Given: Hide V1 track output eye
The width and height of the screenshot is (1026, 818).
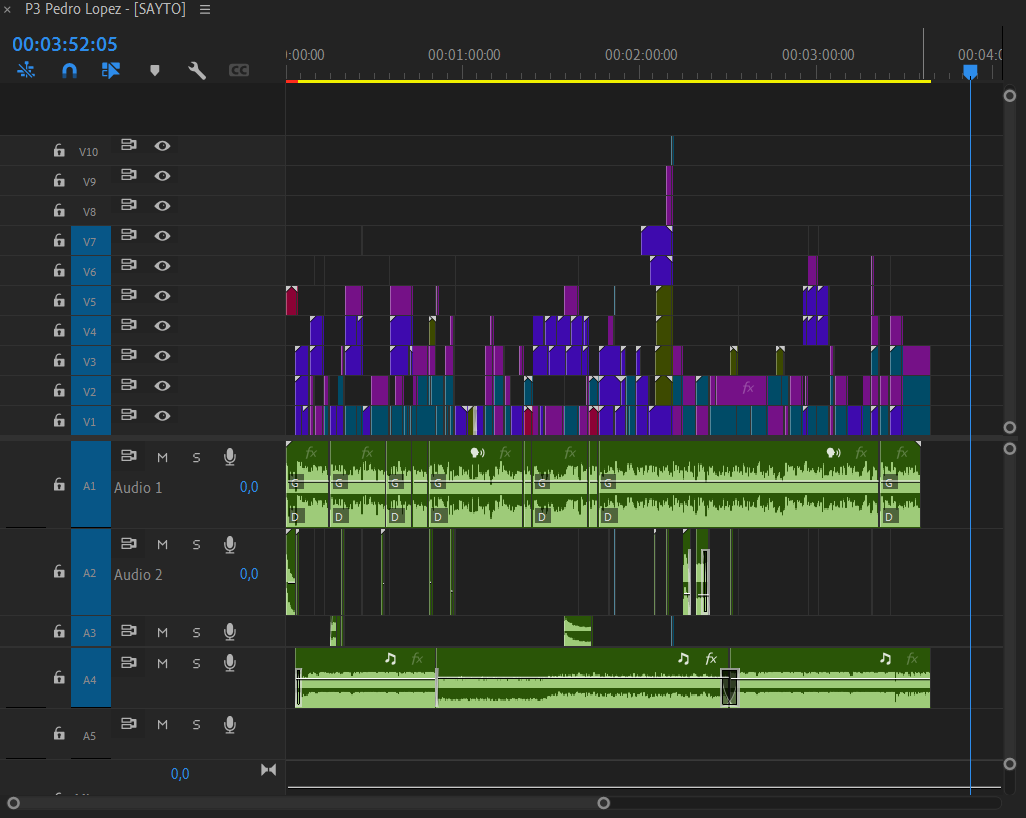Looking at the screenshot, I should pyautogui.click(x=162, y=416).
